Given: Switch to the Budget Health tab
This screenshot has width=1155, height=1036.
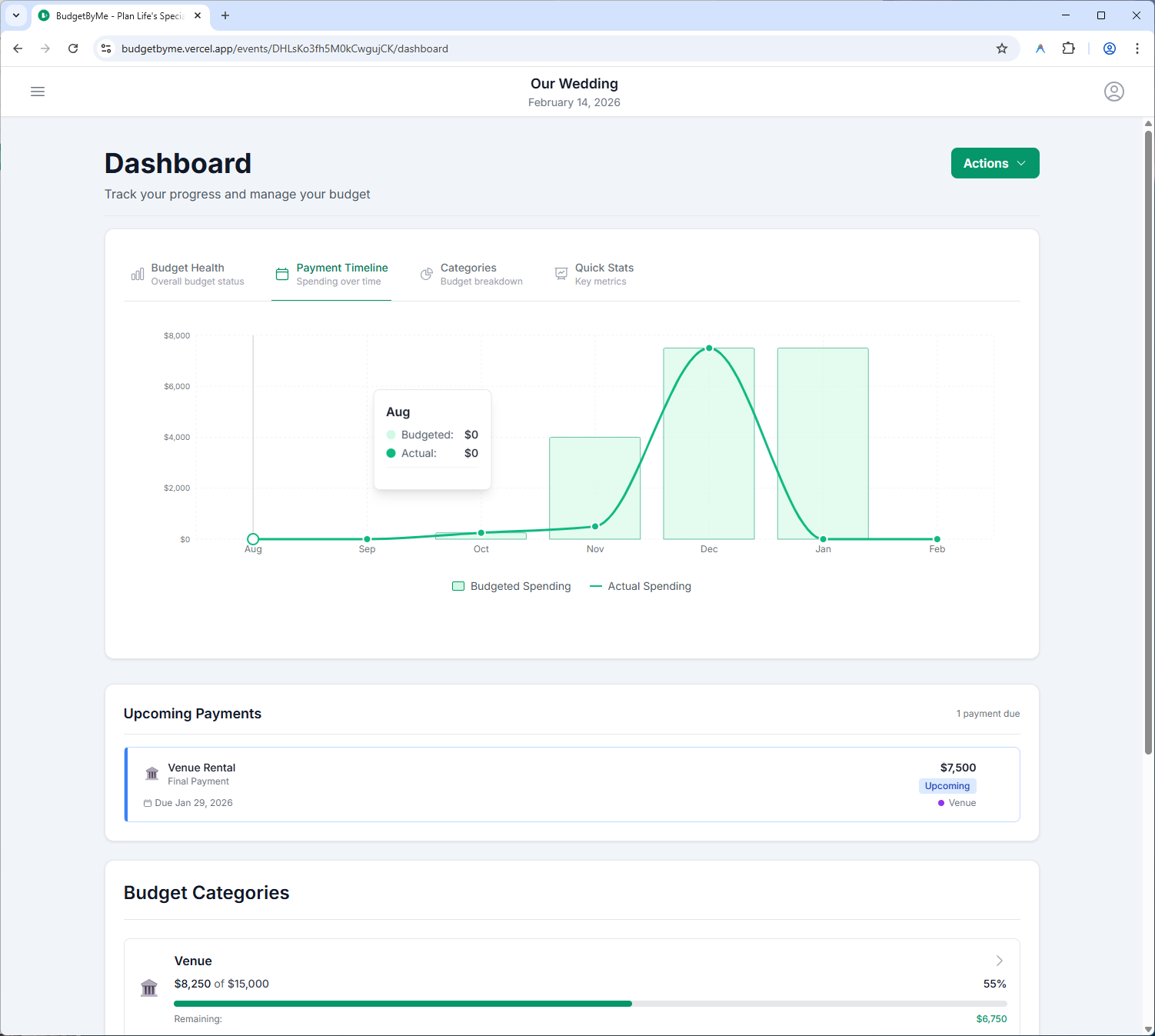Looking at the screenshot, I should point(188,275).
